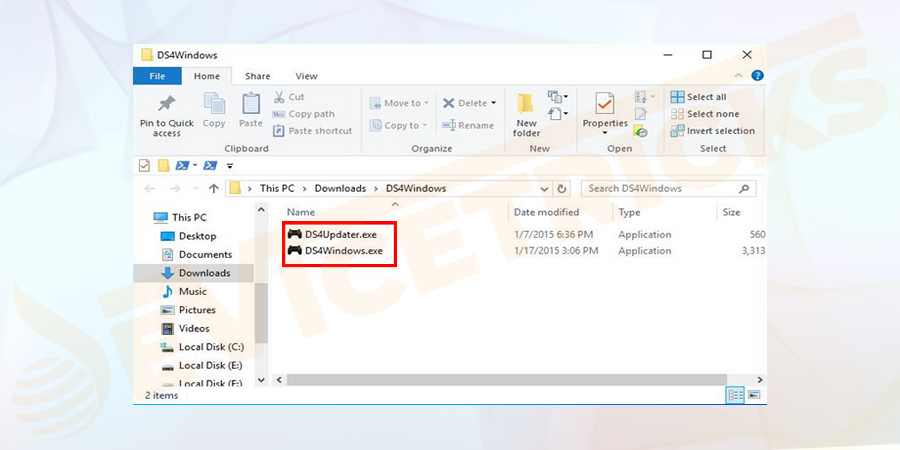Click the Back navigation arrow
Viewport: 900px width, 450px height.
tap(150, 188)
